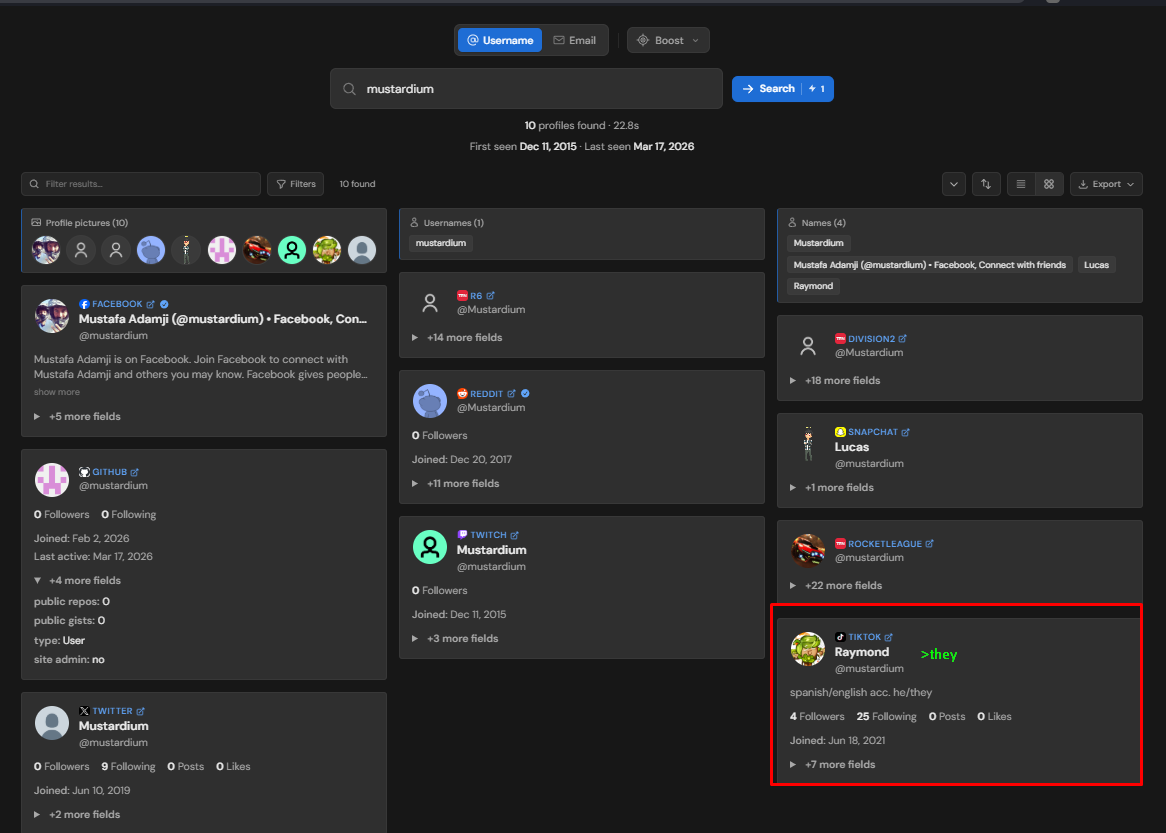
Task: Click the TikTok Raymond avatar image
Action: [808, 649]
